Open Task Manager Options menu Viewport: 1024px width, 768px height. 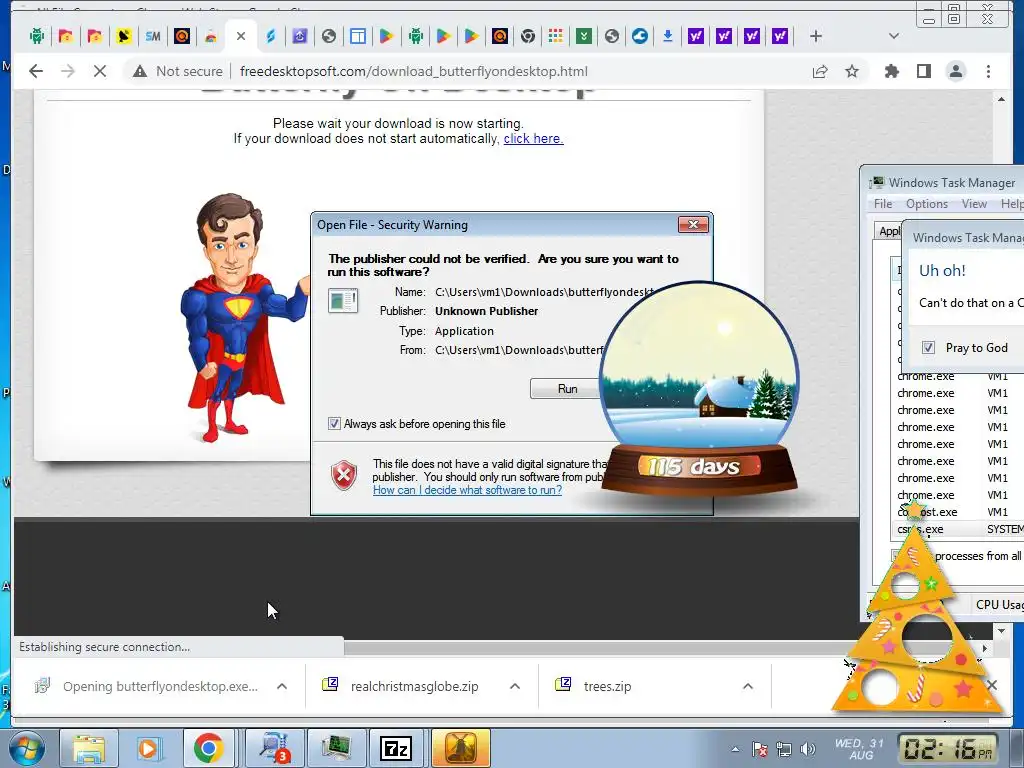tap(927, 204)
